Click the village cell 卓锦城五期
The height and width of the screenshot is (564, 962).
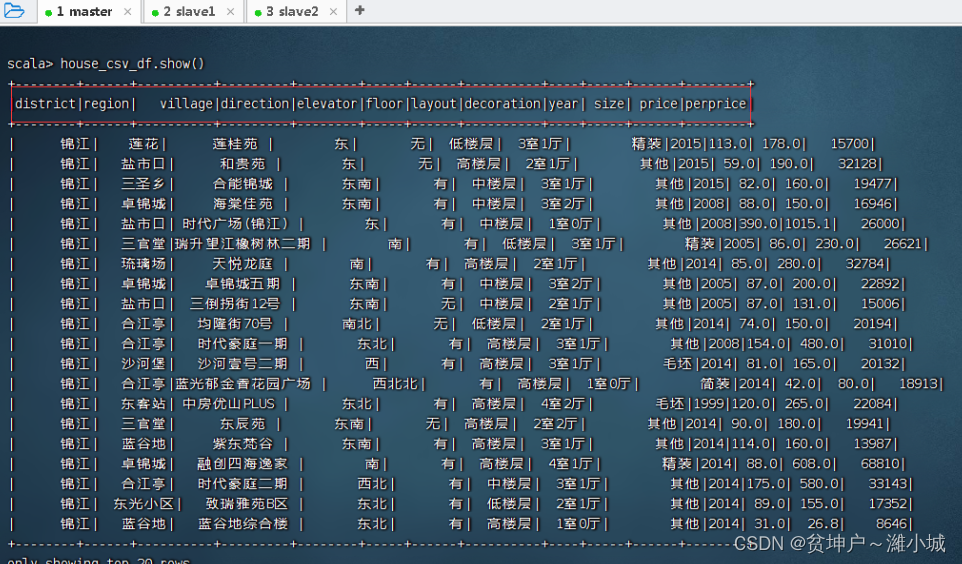(242, 284)
